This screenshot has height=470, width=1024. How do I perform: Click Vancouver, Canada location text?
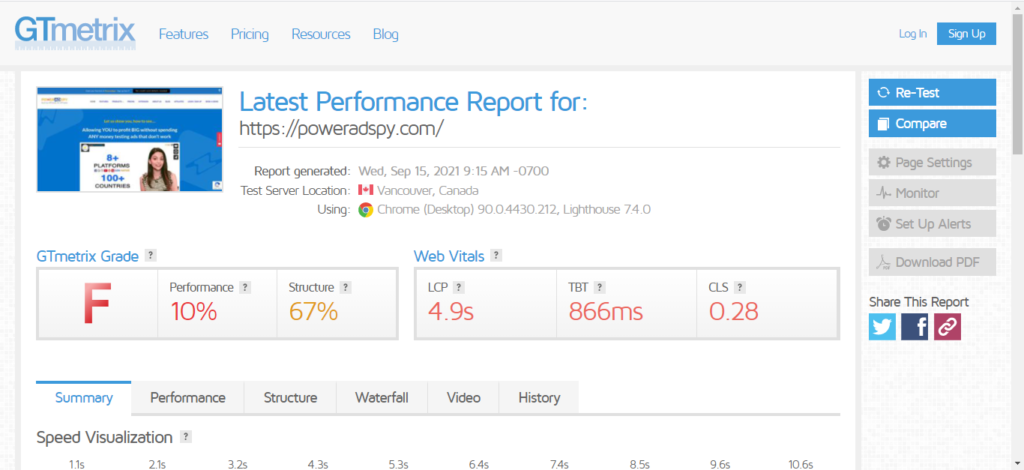[428, 191]
